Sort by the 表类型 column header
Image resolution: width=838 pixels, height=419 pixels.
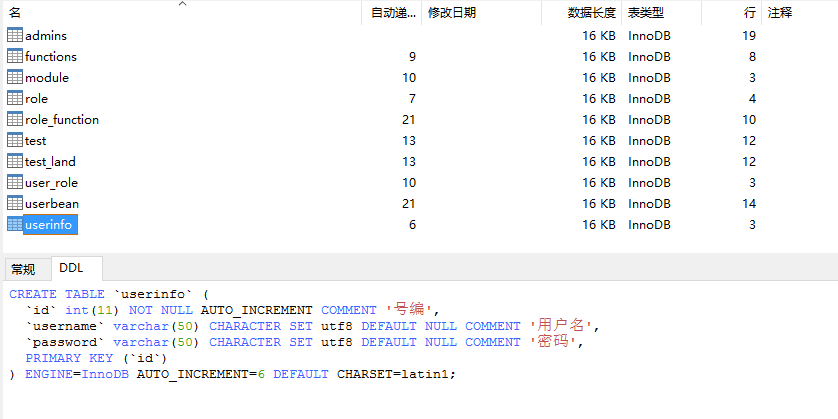click(646, 13)
